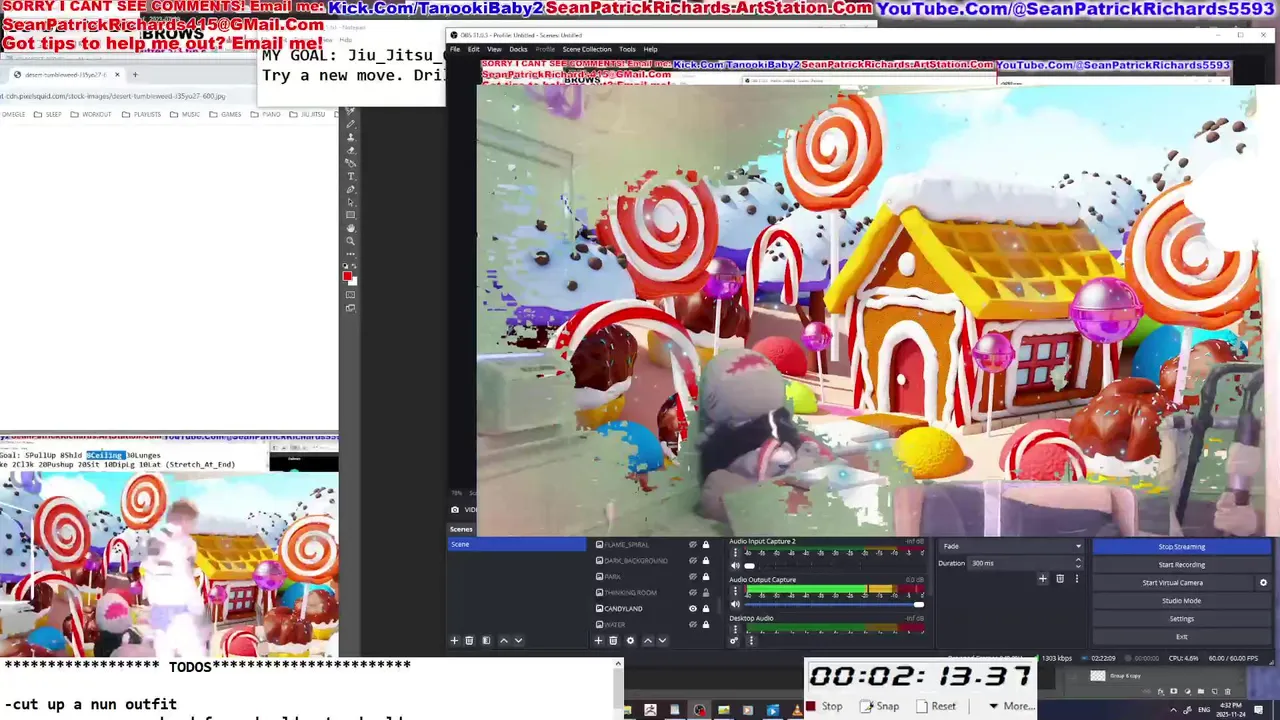Select the Pen tool in Photoshop toolbar
This screenshot has height=720, width=1280.
pos(350,189)
